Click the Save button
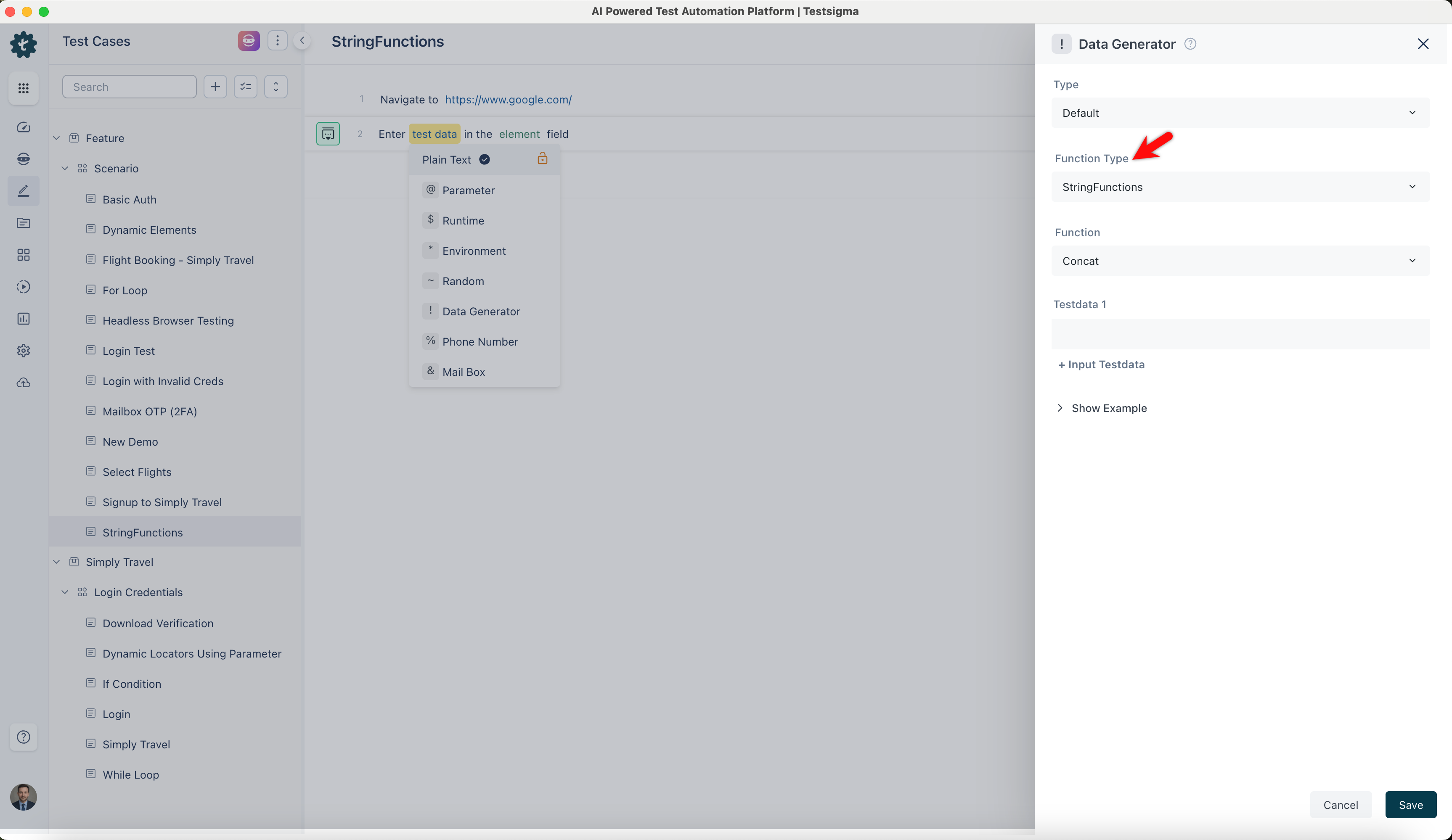Screen dimensions: 1452x840 click(x=1410, y=805)
